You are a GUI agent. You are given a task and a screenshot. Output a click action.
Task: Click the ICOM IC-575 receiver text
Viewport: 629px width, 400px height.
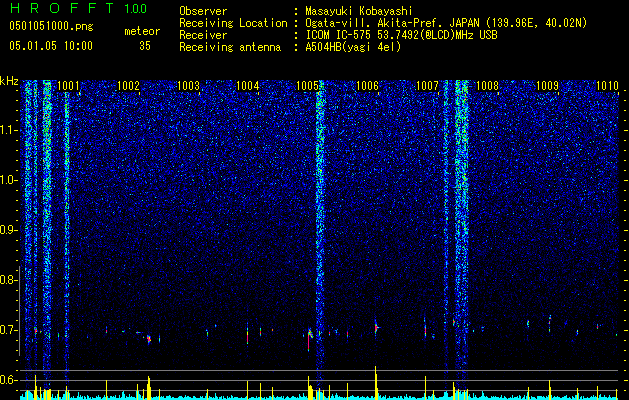tap(401, 35)
